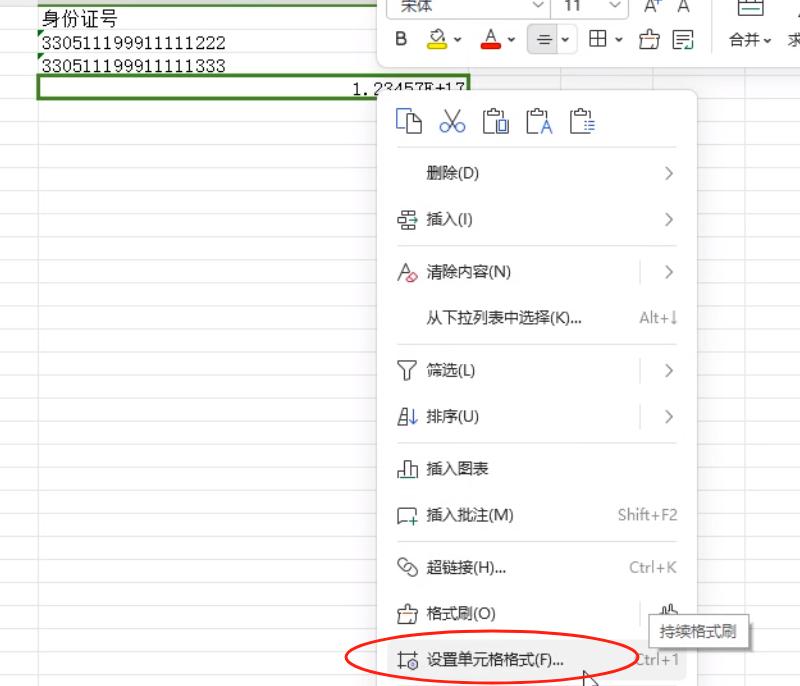Expand the 筛选 submenu arrow
This screenshot has width=800, height=686.
669,370
